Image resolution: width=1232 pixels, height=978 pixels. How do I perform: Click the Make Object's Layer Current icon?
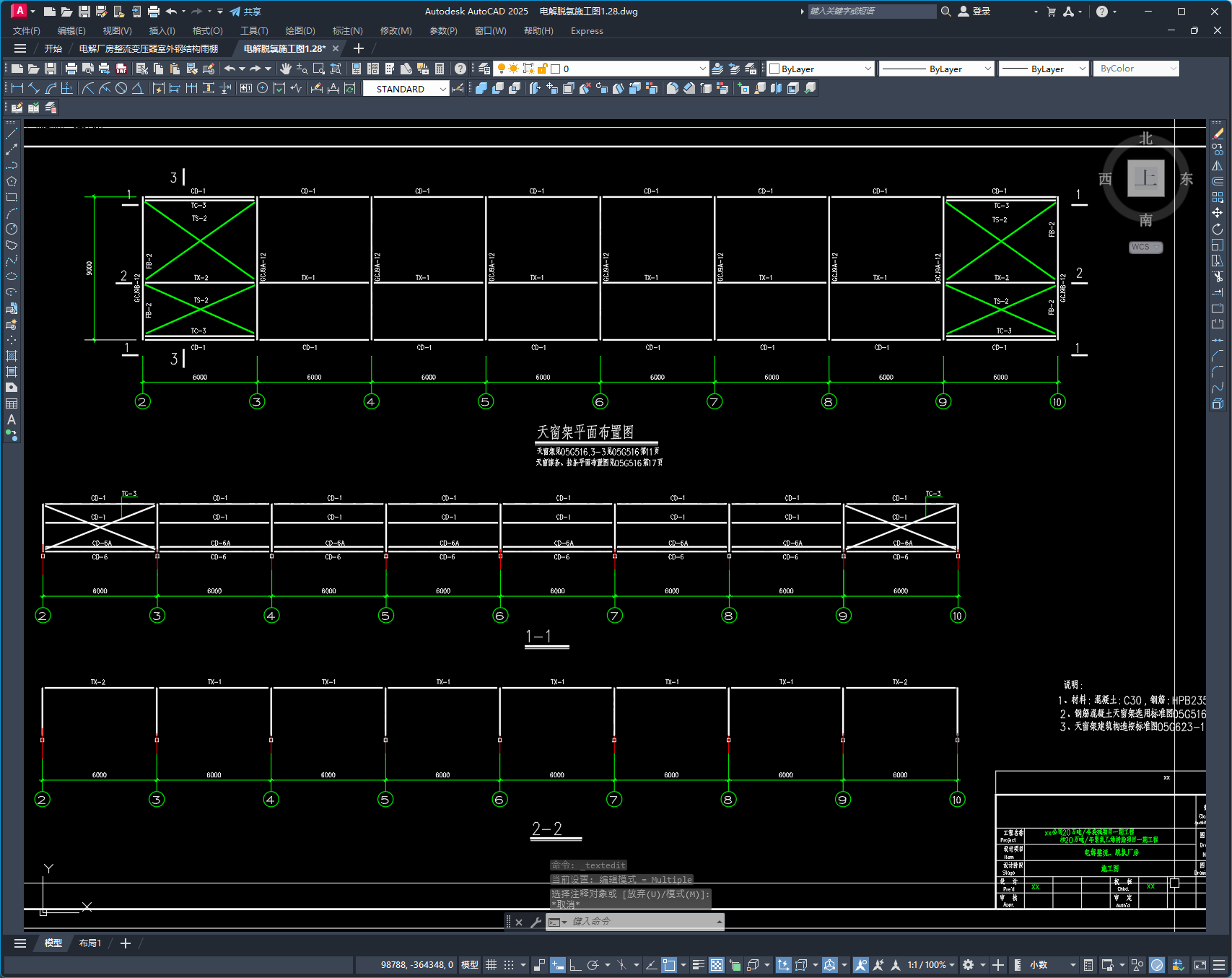point(717,69)
